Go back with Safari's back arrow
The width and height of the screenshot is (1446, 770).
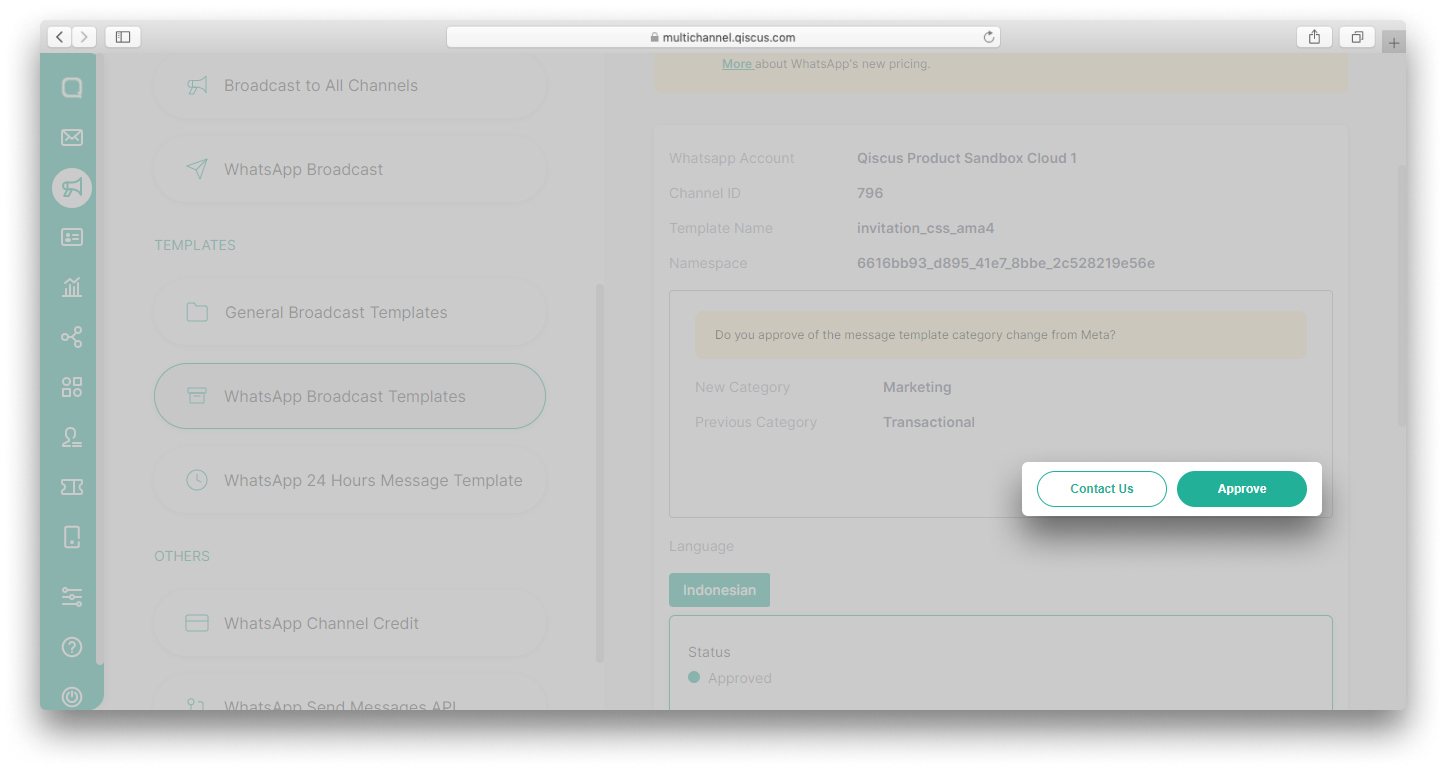click(x=59, y=37)
